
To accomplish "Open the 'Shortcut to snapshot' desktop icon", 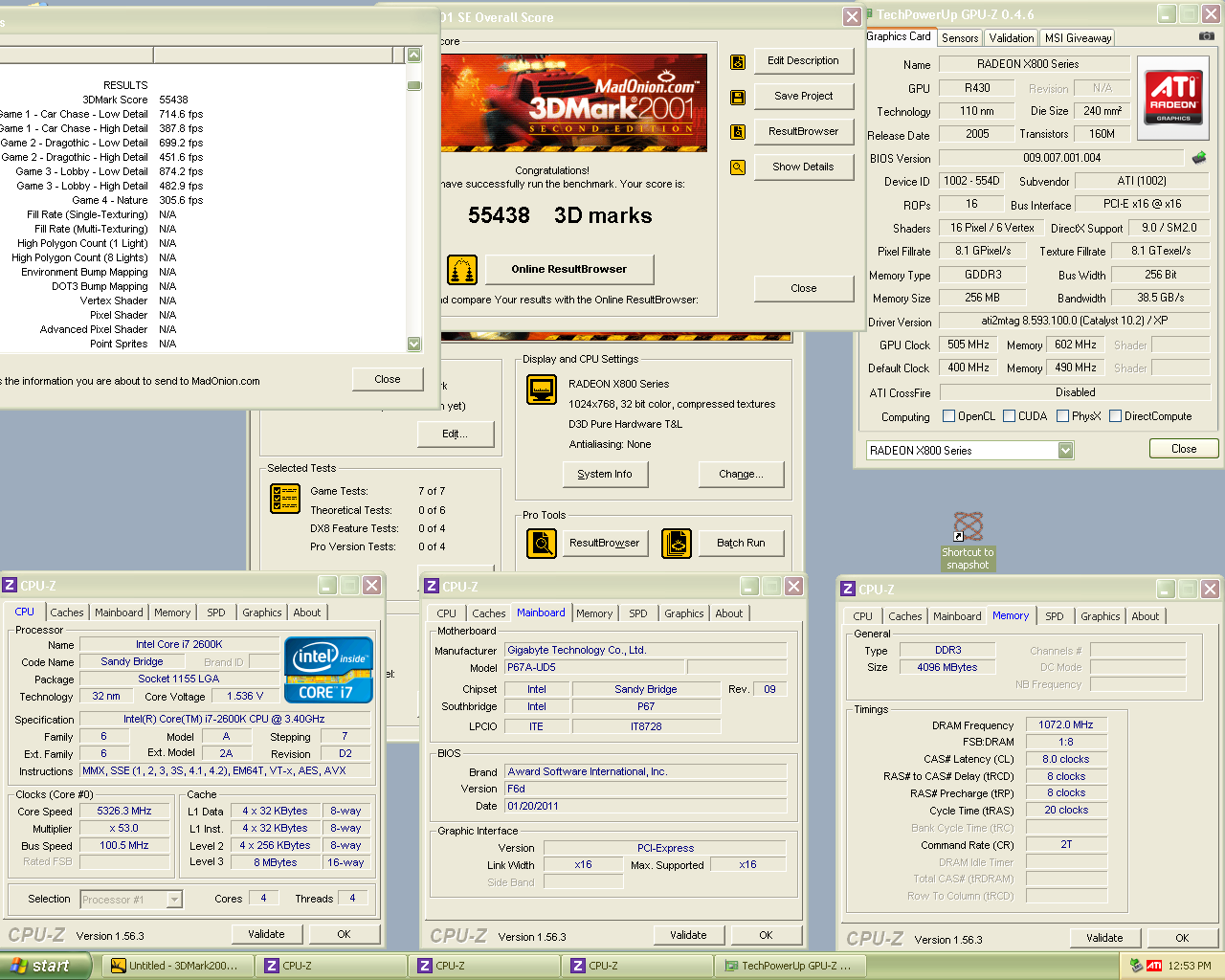I will point(968,541).
